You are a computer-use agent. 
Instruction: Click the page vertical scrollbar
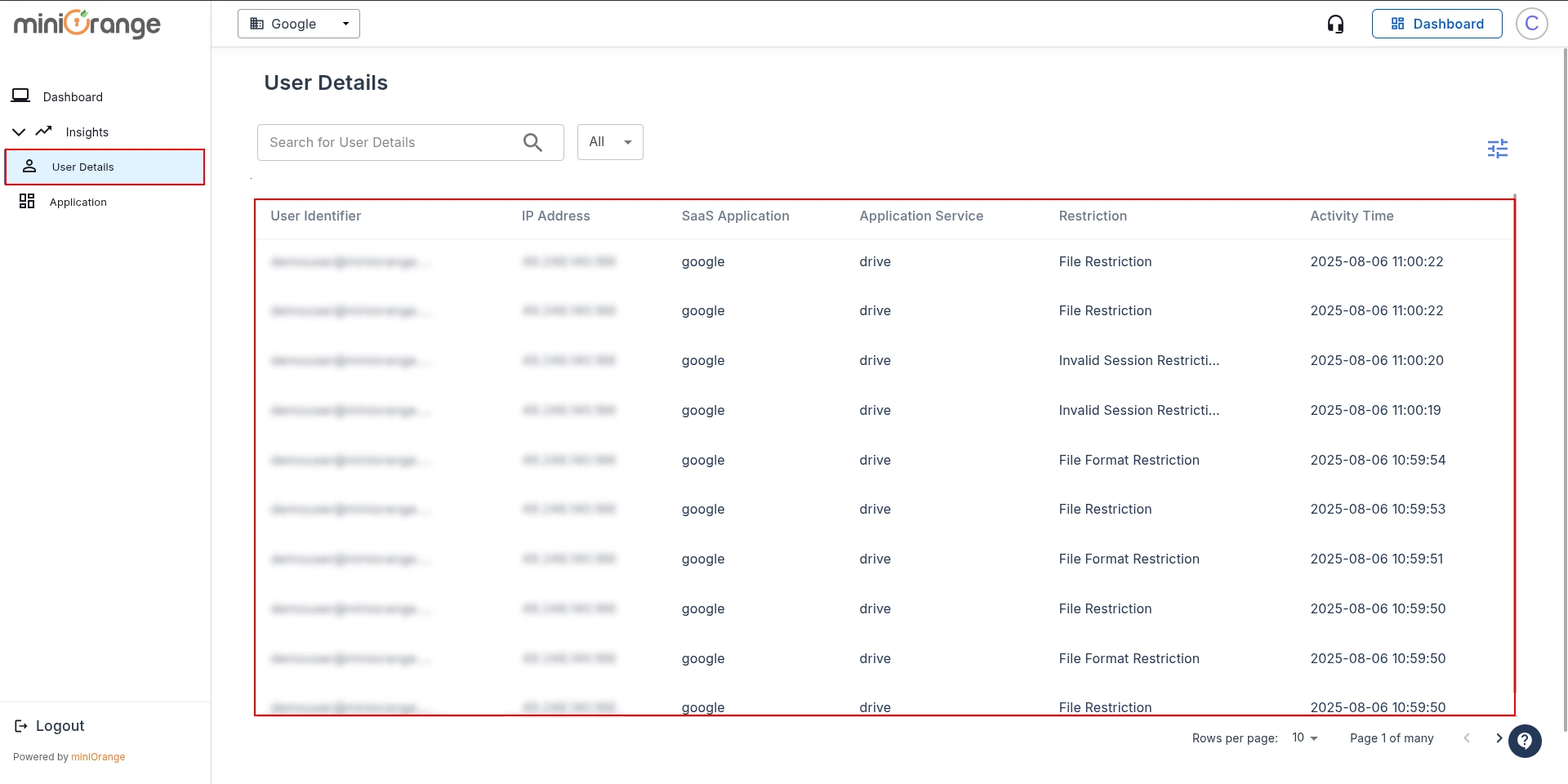point(1565,390)
